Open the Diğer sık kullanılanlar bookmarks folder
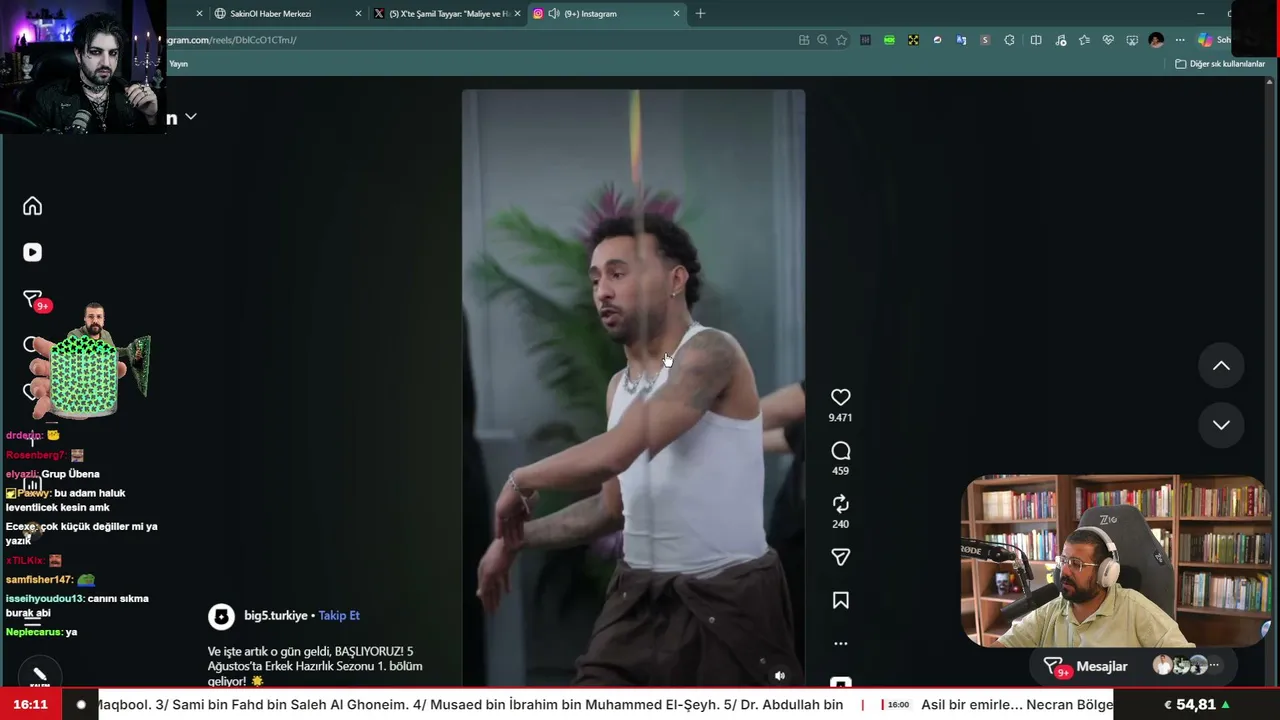This screenshot has height=720, width=1280. coord(1220,64)
